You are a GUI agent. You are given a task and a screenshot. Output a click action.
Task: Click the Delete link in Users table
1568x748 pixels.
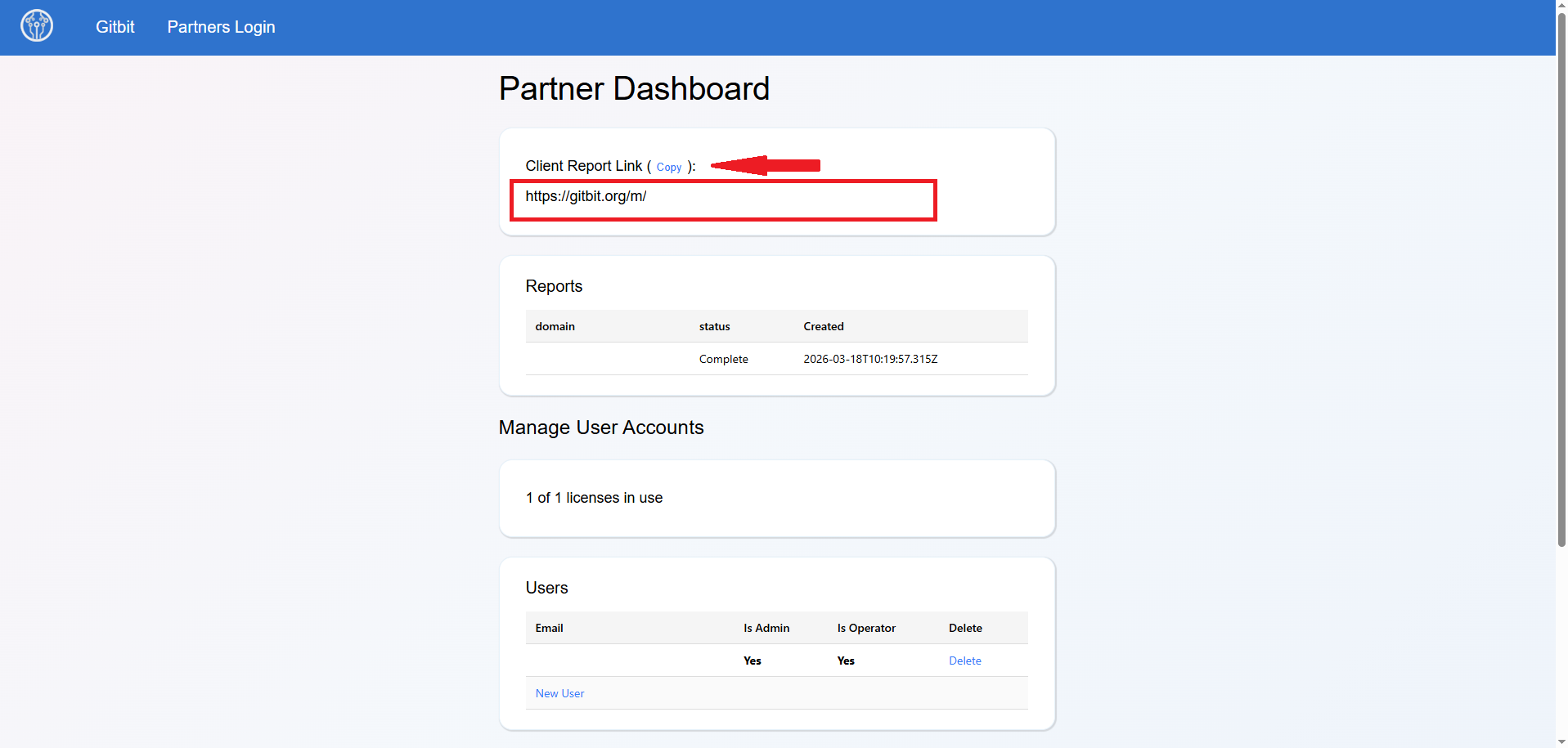tap(964, 661)
